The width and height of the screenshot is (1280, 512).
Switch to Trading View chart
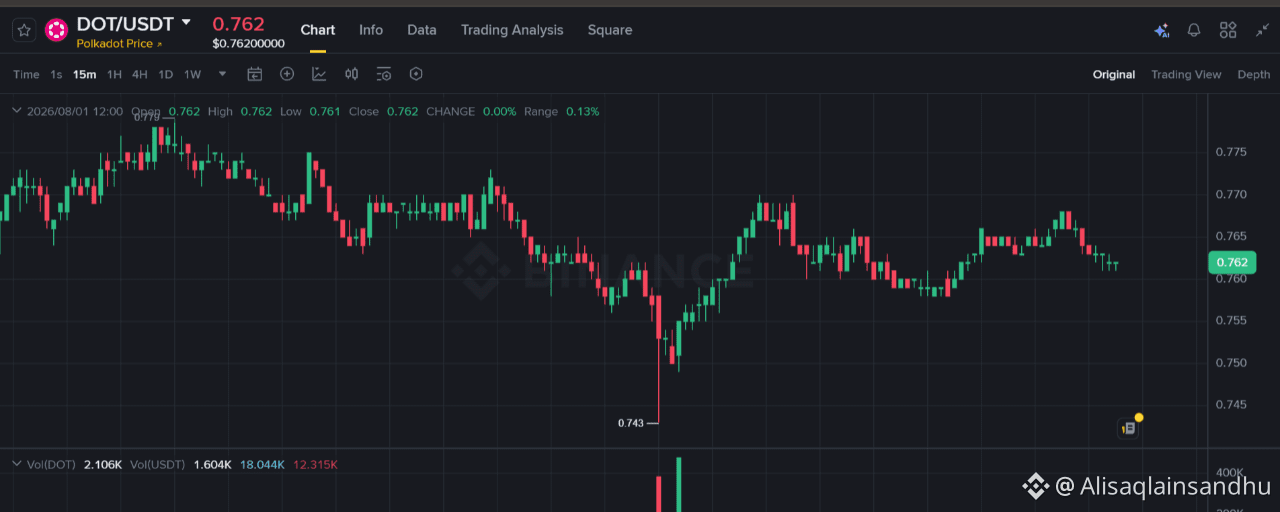[1186, 74]
